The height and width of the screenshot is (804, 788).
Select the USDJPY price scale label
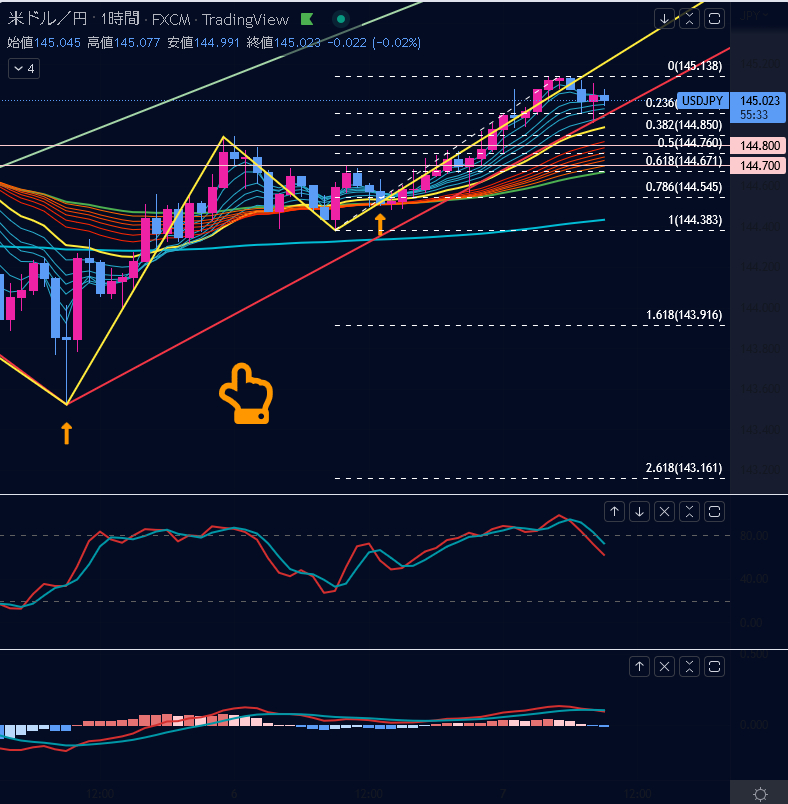[702, 100]
